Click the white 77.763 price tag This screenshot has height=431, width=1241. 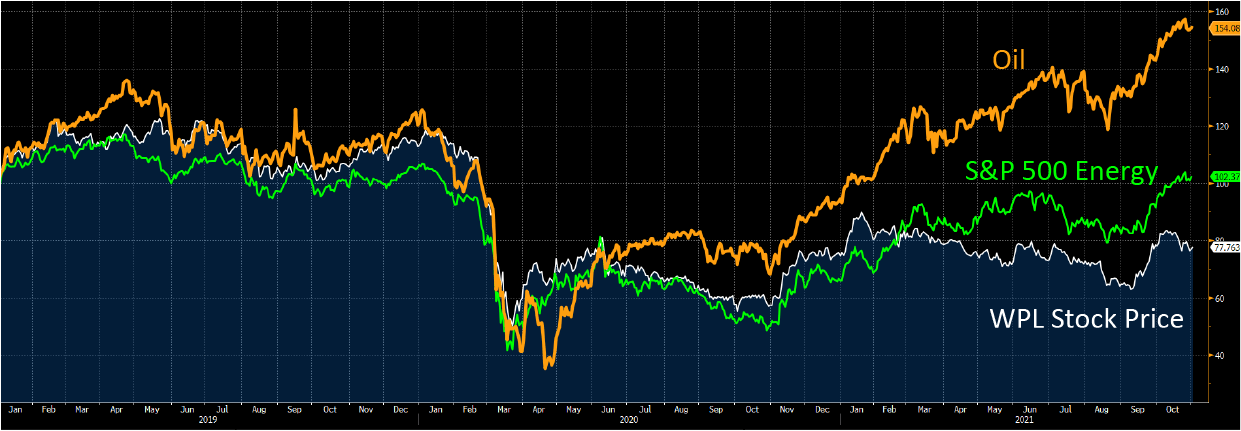(x=1225, y=246)
